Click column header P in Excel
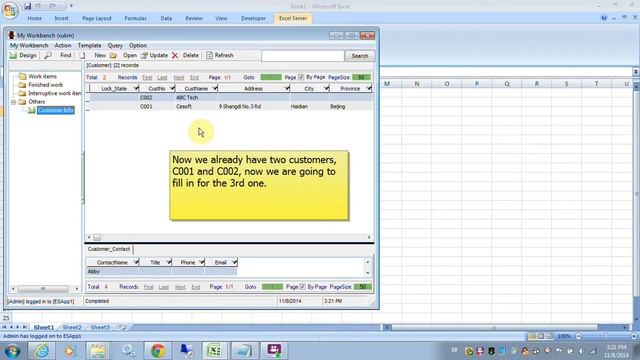Image resolution: width=640 pixels, height=360 pixels. (x=476, y=84)
